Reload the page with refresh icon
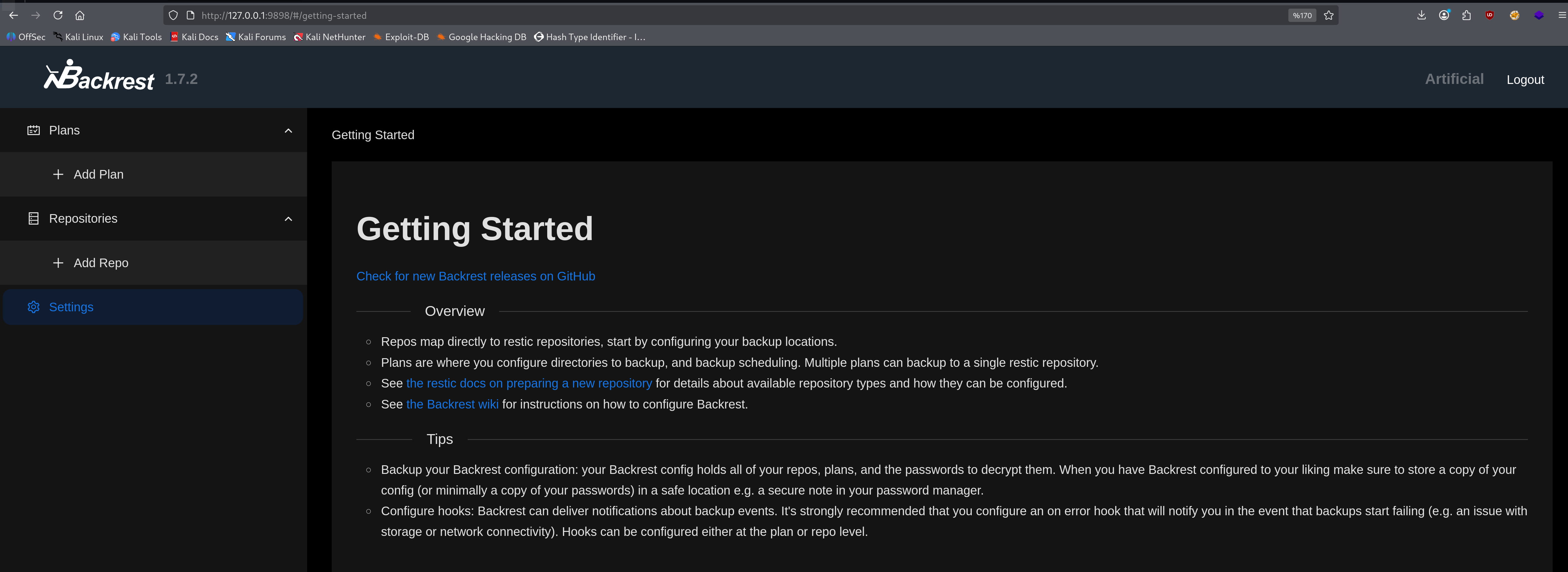This screenshot has height=572, width=1568. [58, 15]
